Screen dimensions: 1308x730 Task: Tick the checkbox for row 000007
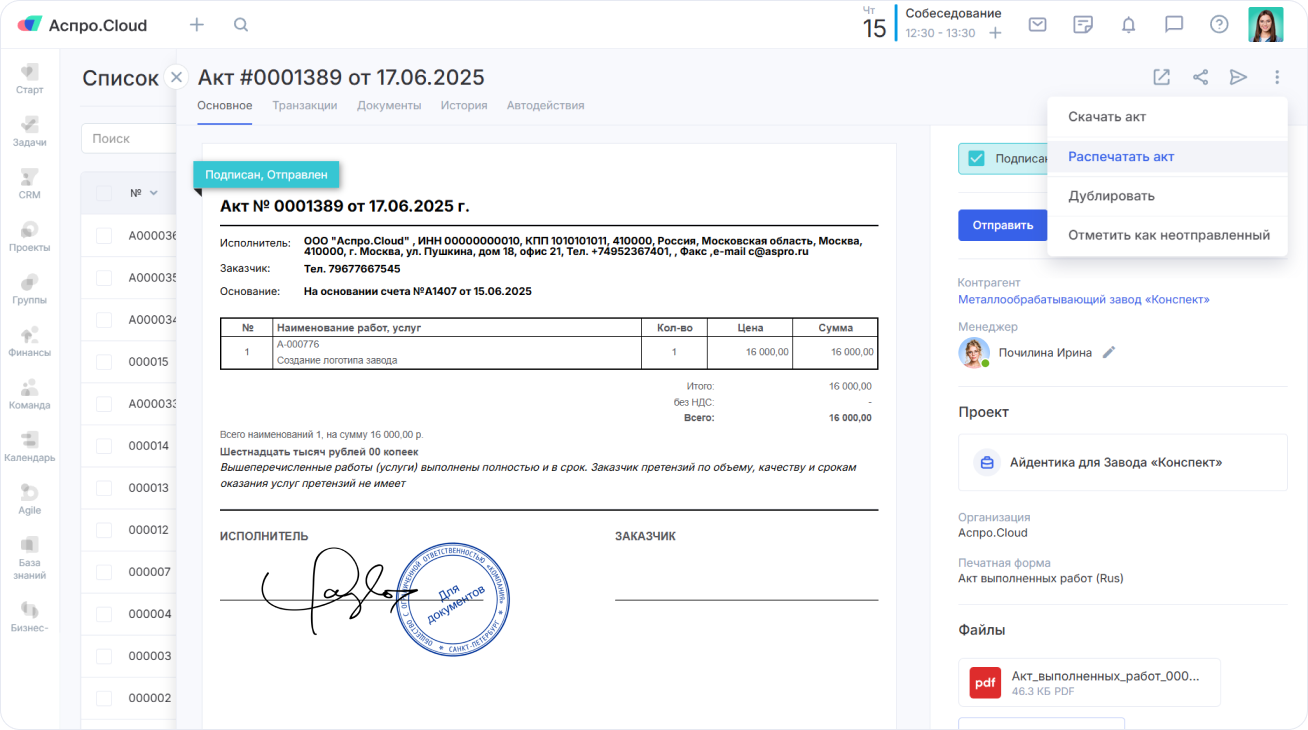[104, 572]
